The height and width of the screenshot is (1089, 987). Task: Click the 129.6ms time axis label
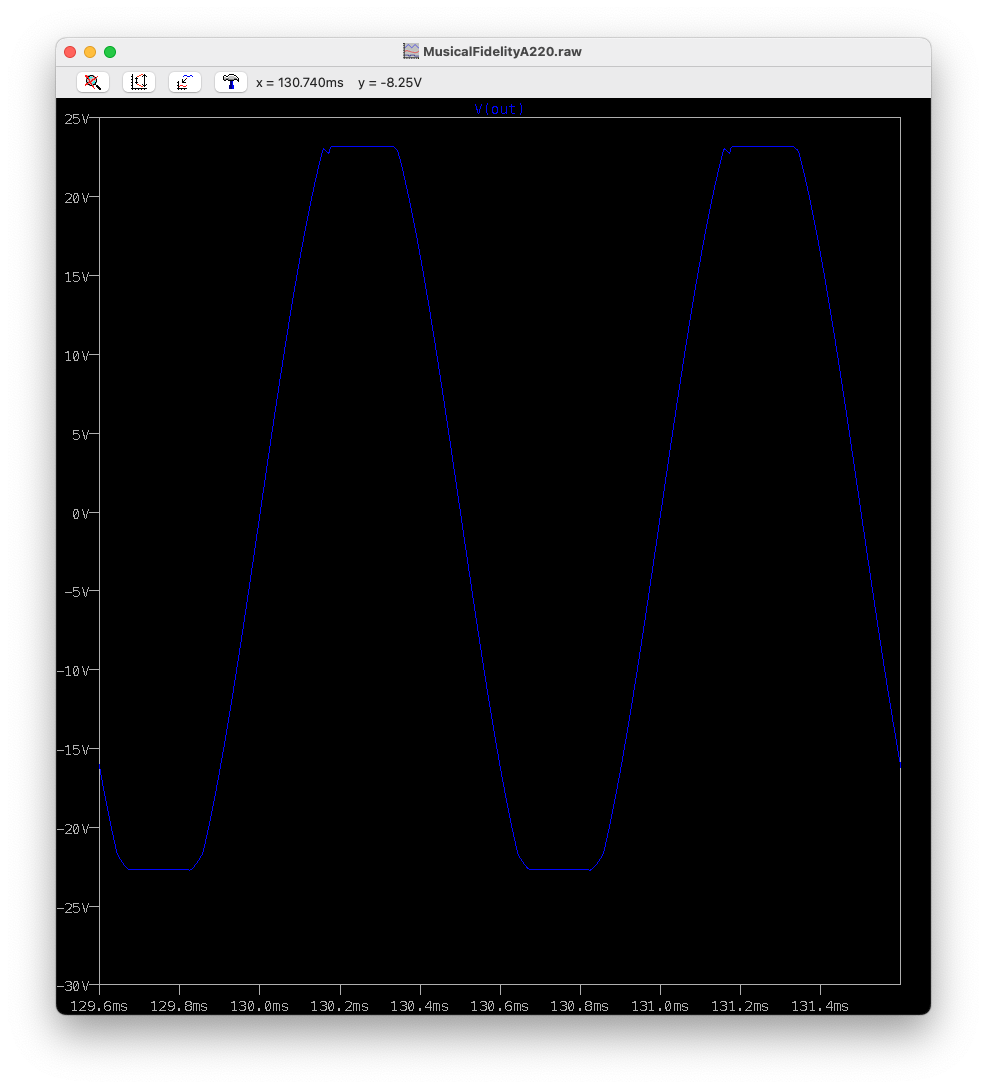coord(99,1006)
